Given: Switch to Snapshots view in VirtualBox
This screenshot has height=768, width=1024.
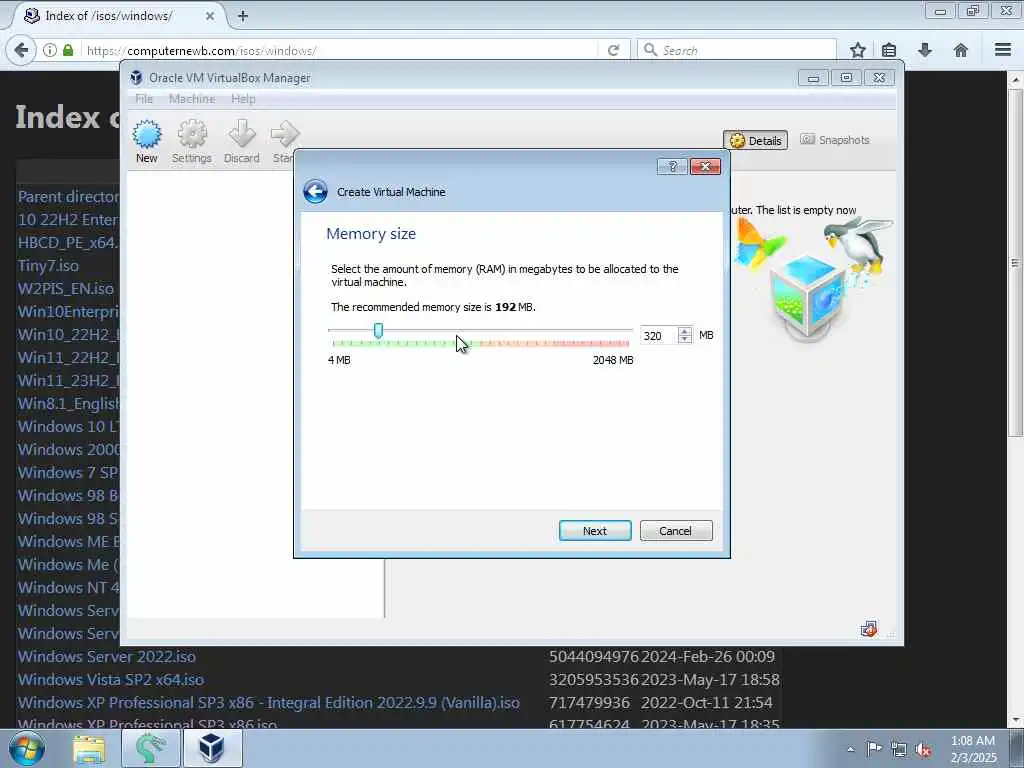Looking at the screenshot, I should 835,140.
